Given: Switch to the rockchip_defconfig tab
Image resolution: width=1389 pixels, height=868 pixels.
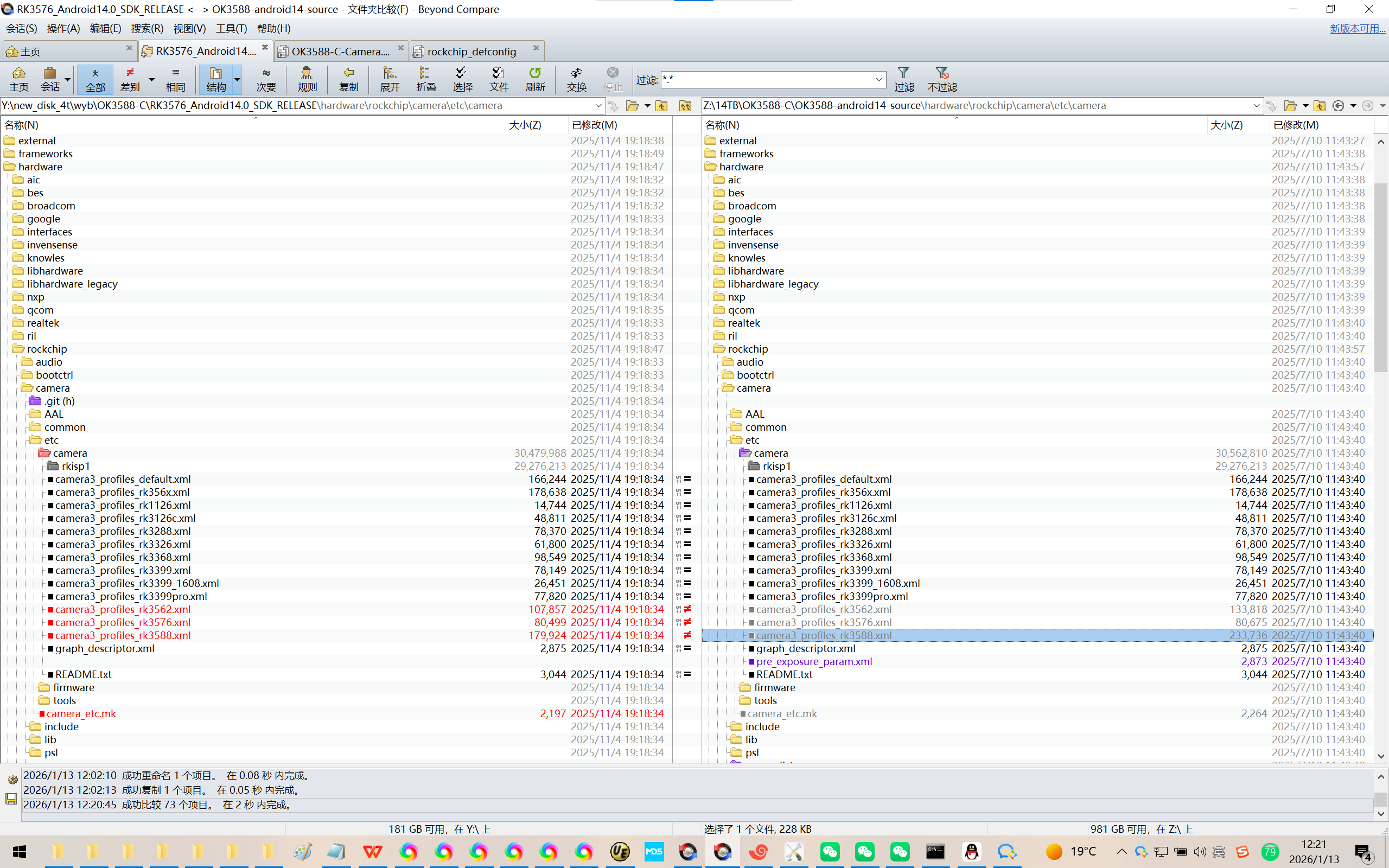Looking at the screenshot, I should (471, 52).
